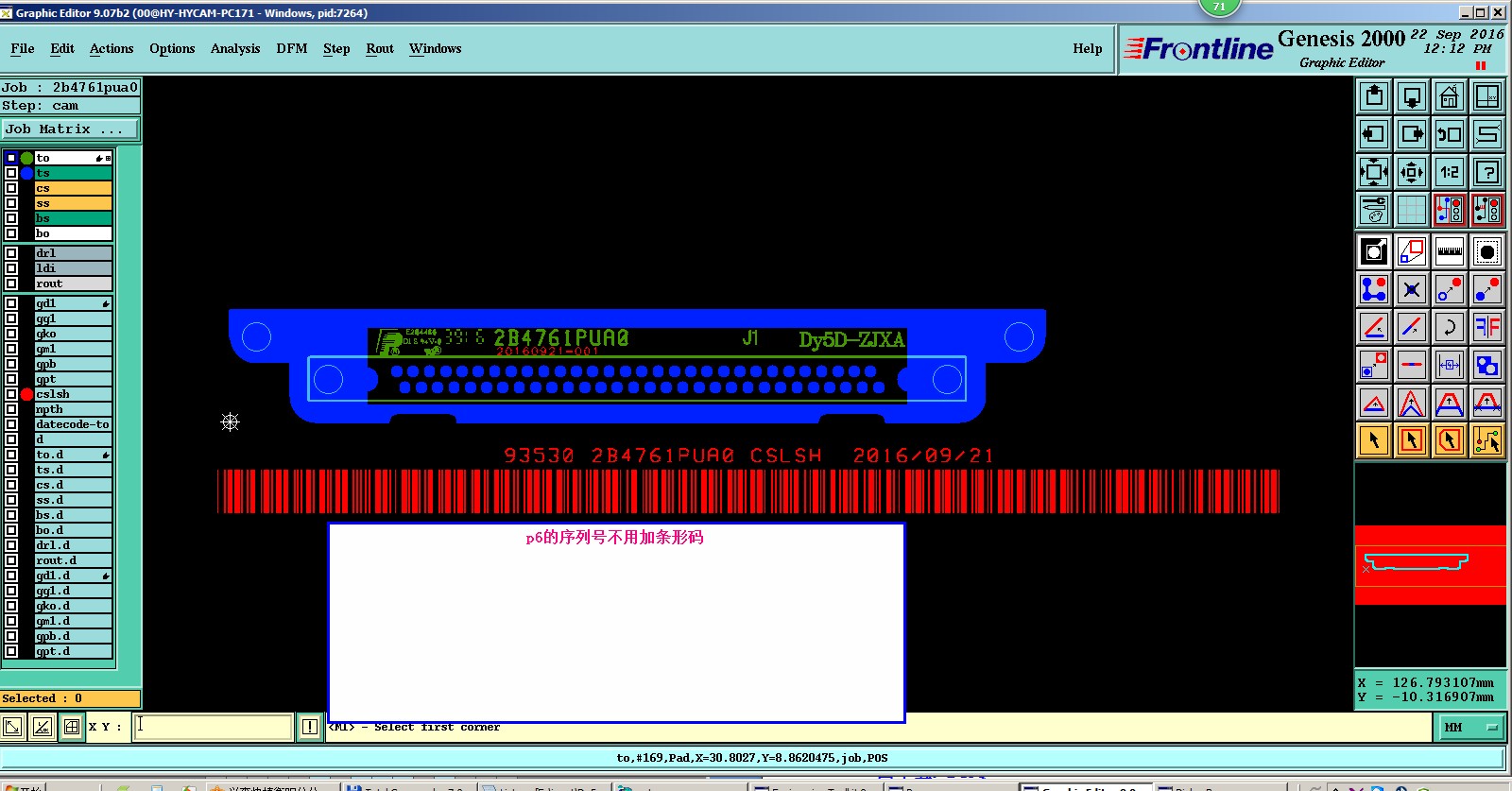Toggle the checkbox for layer cslsh

click(x=11, y=394)
